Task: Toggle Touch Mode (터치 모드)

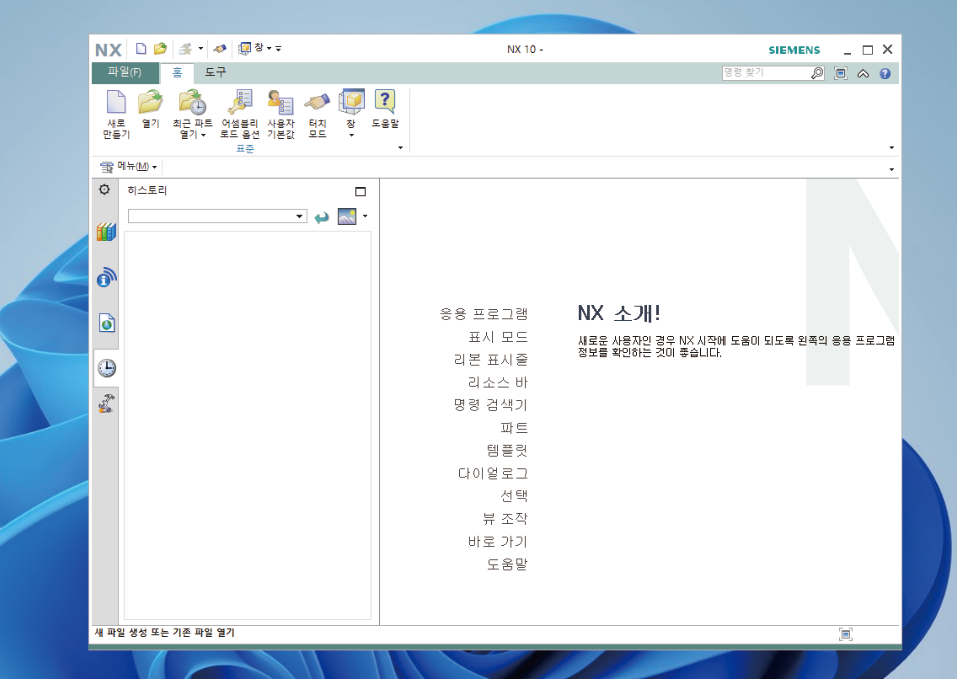Action: coord(317,114)
